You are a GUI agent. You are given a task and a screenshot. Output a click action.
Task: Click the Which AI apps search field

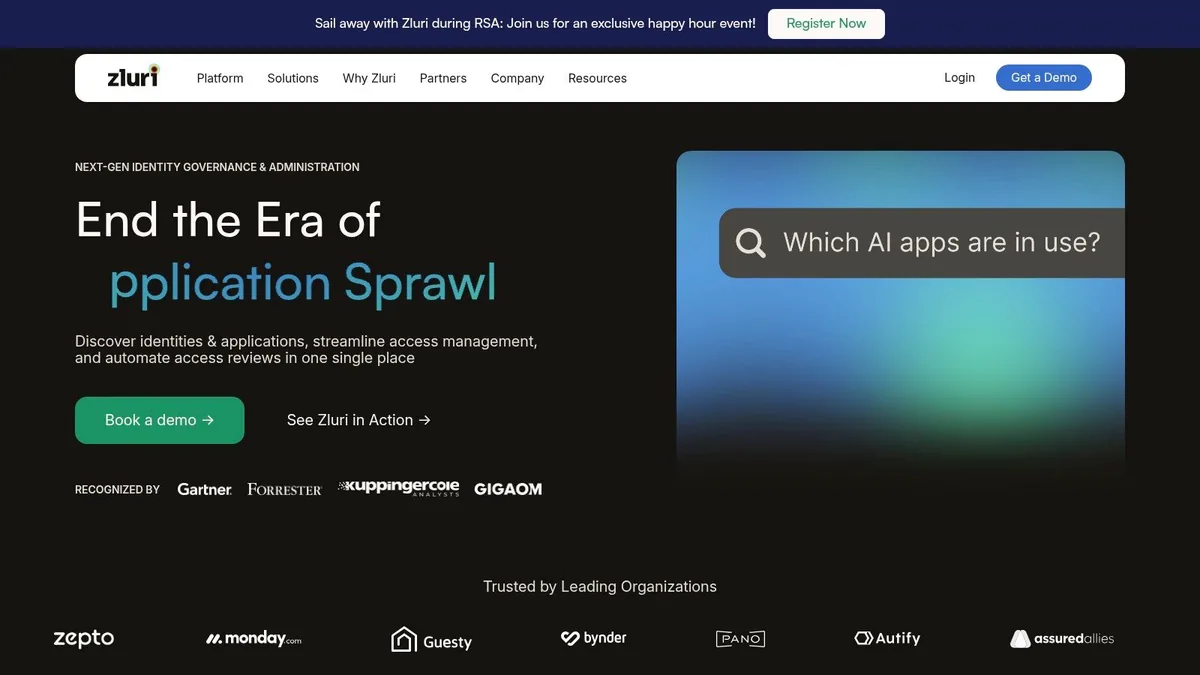tap(922, 243)
